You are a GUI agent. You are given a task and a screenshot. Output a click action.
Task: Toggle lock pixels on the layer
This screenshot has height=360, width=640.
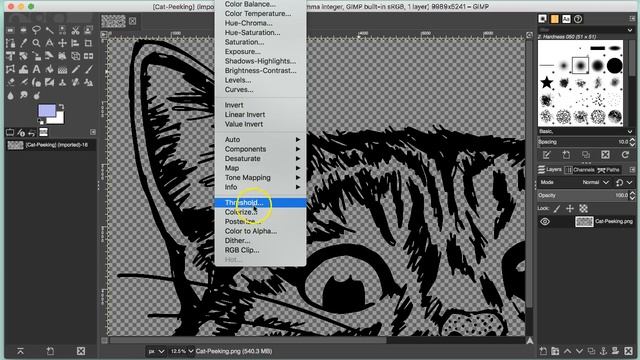[557, 209]
